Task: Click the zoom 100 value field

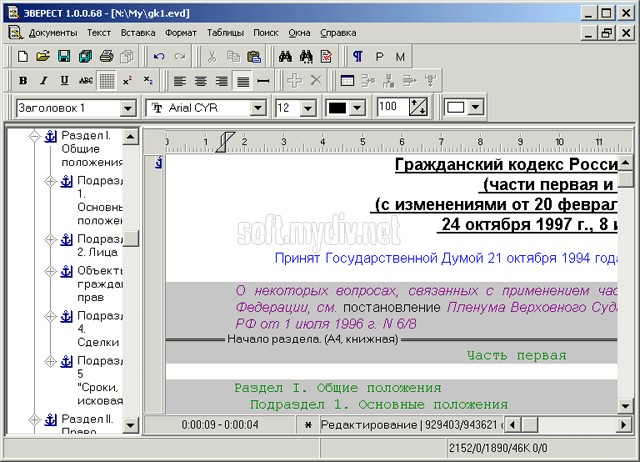Action: point(392,107)
